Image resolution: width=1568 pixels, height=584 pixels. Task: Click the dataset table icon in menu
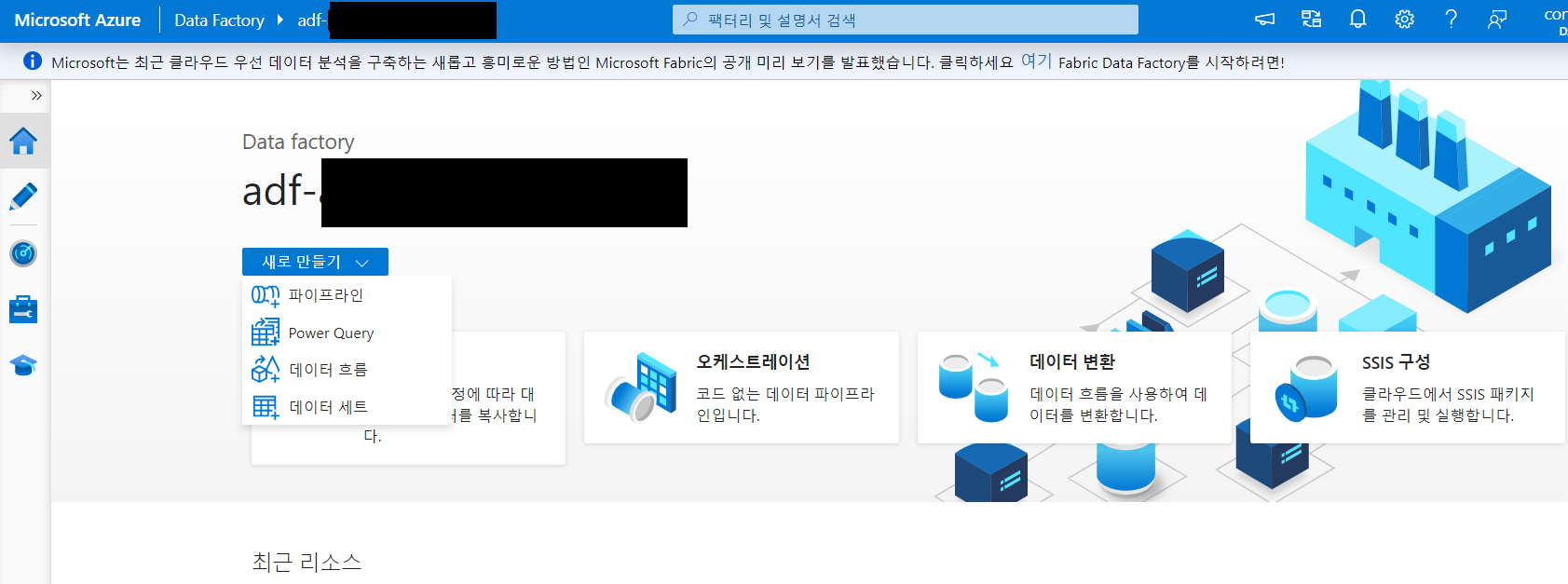266,407
